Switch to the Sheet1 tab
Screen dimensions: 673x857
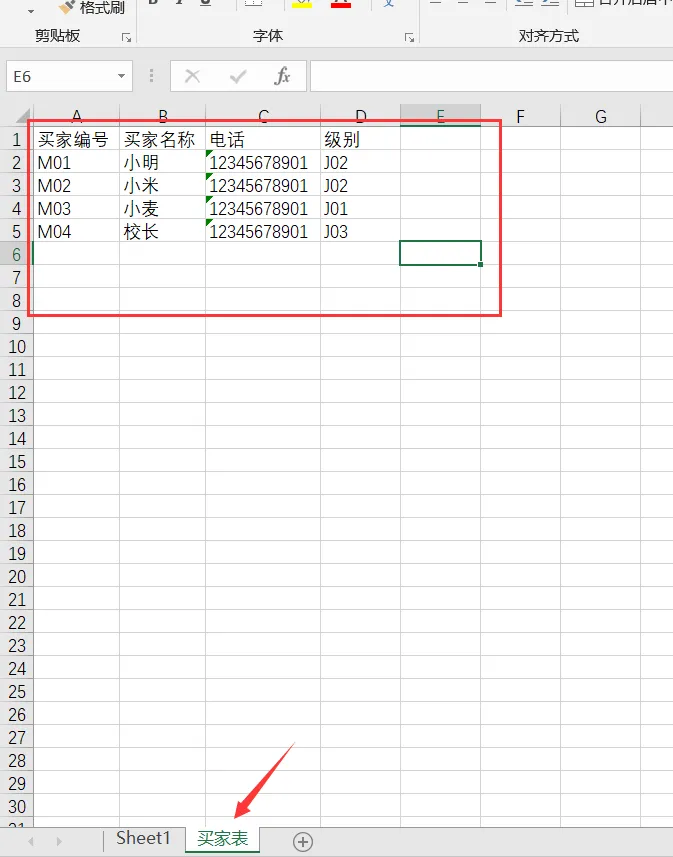pyautogui.click(x=143, y=838)
